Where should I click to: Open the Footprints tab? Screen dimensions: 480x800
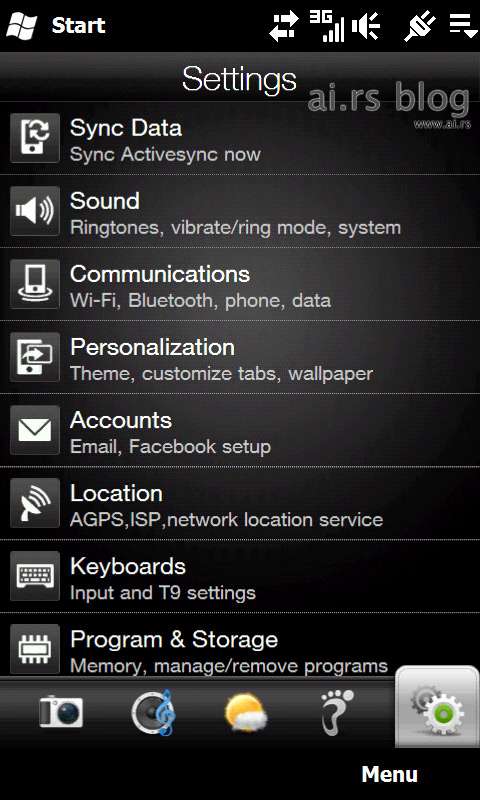click(x=337, y=713)
